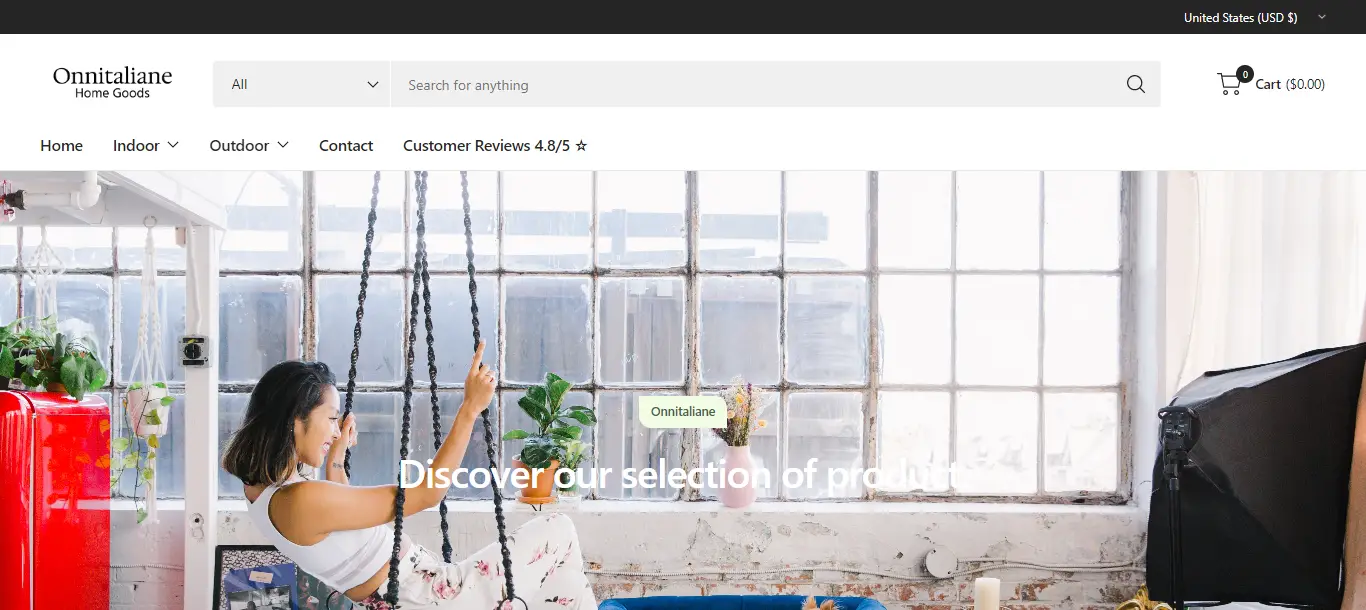1366x610 pixels.
Task: Open the Outdoor menu item
Action: (239, 145)
